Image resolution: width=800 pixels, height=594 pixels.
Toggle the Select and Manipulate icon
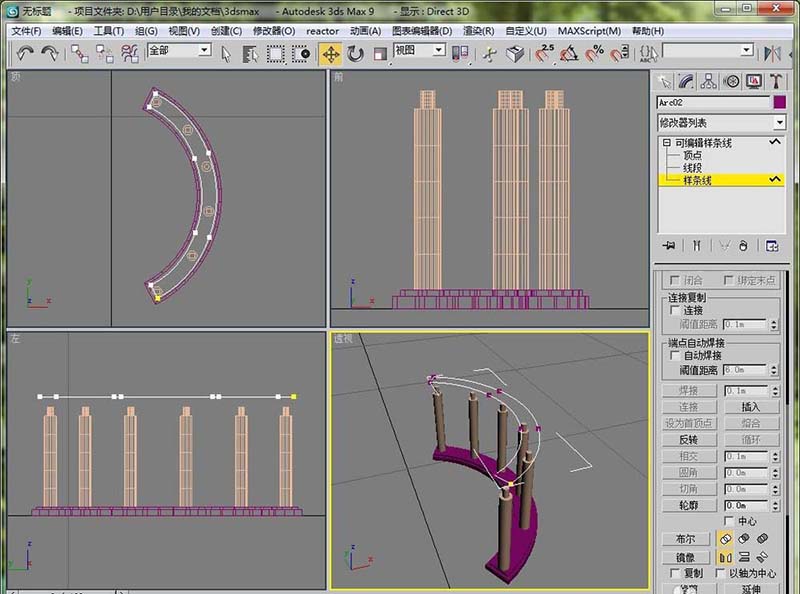490,53
